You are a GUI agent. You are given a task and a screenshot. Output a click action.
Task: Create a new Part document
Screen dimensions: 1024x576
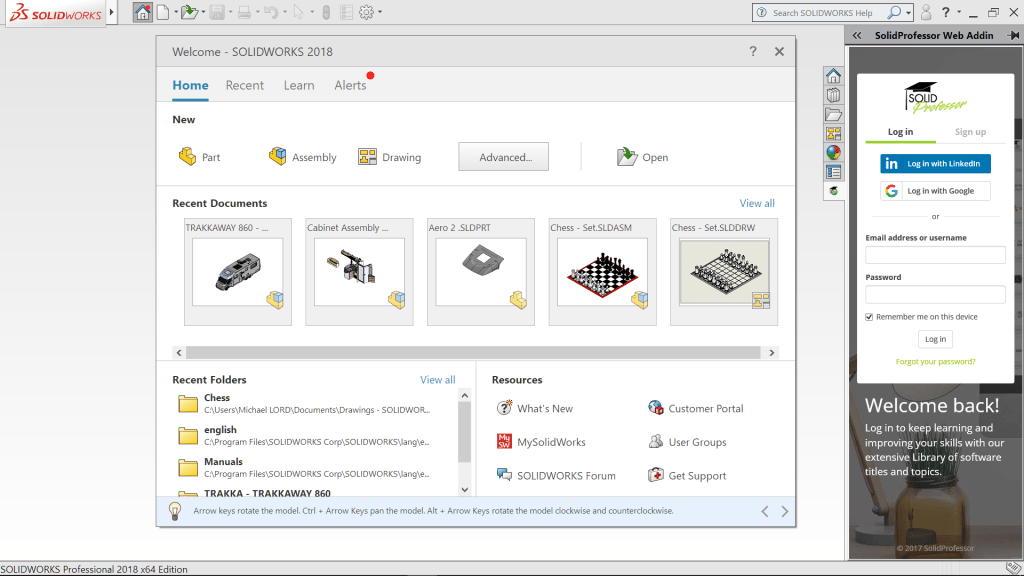point(199,157)
